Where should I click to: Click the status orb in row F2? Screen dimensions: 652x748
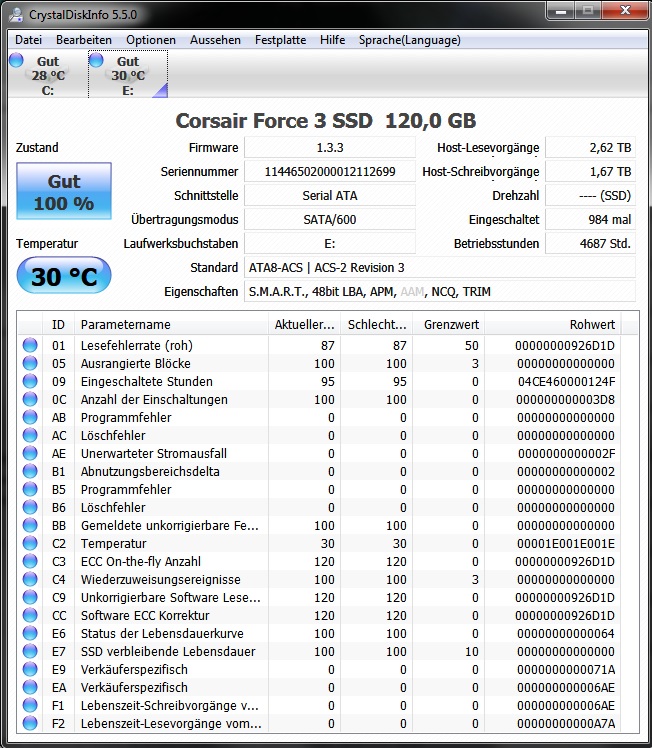30,723
